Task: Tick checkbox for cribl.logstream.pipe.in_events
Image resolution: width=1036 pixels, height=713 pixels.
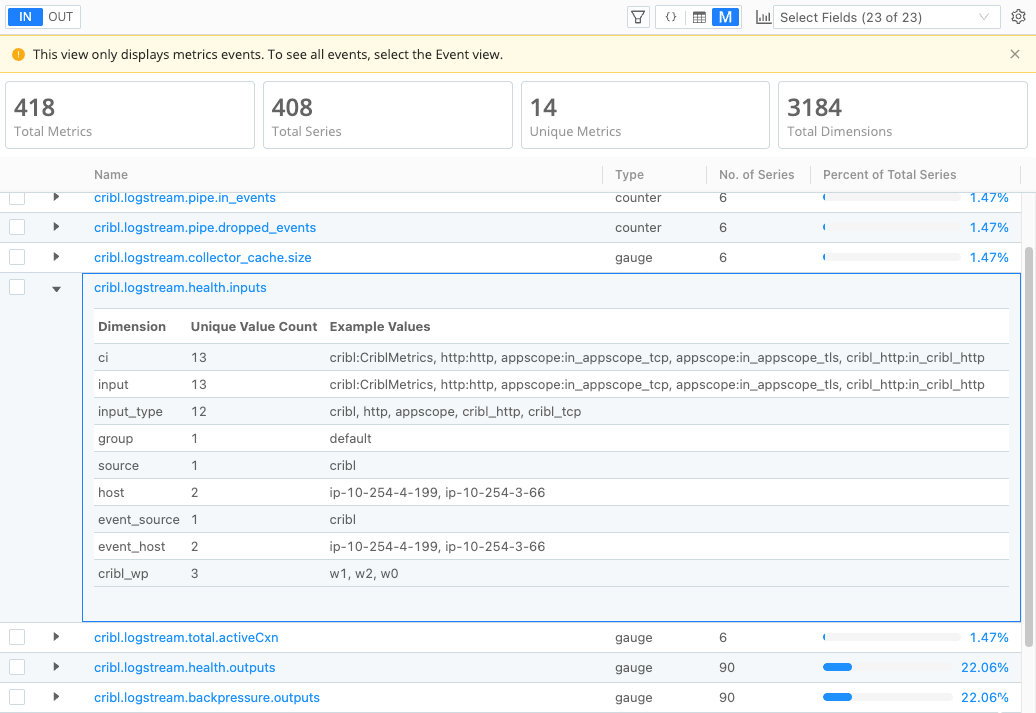Action: tap(17, 197)
